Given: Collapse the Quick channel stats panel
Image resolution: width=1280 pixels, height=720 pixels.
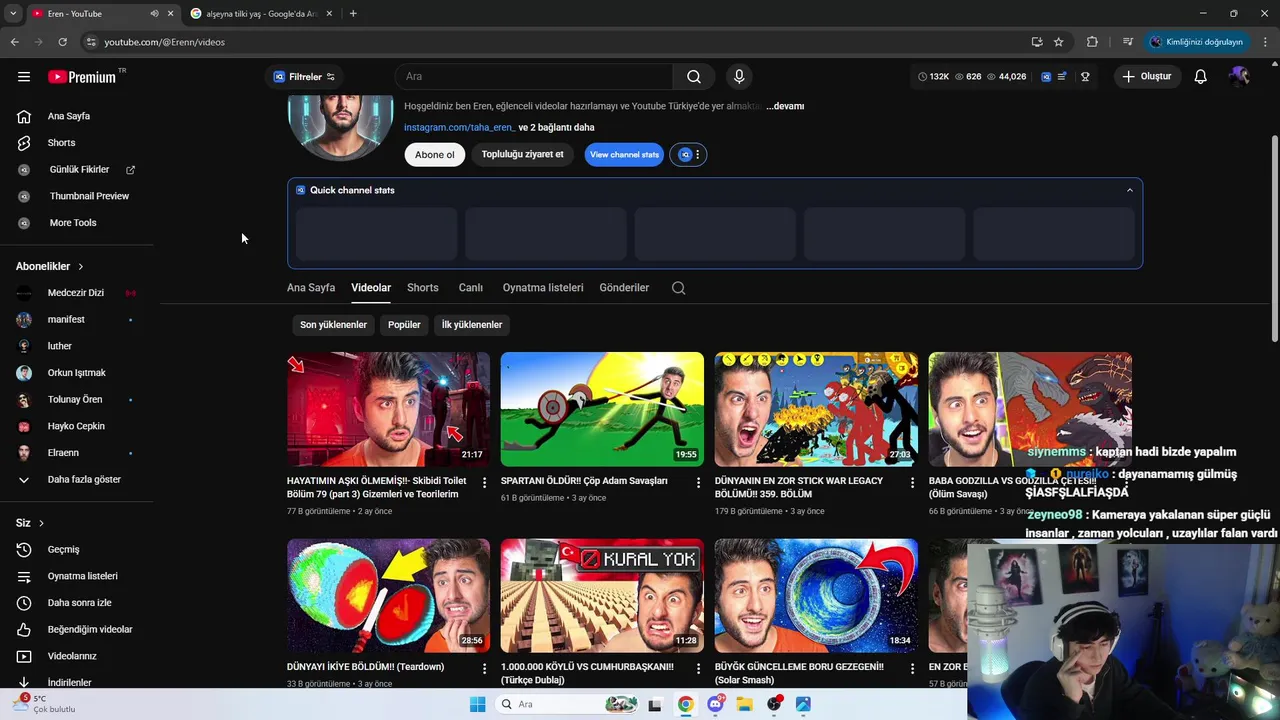Looking at the screenshot, I should point(1130,190).
